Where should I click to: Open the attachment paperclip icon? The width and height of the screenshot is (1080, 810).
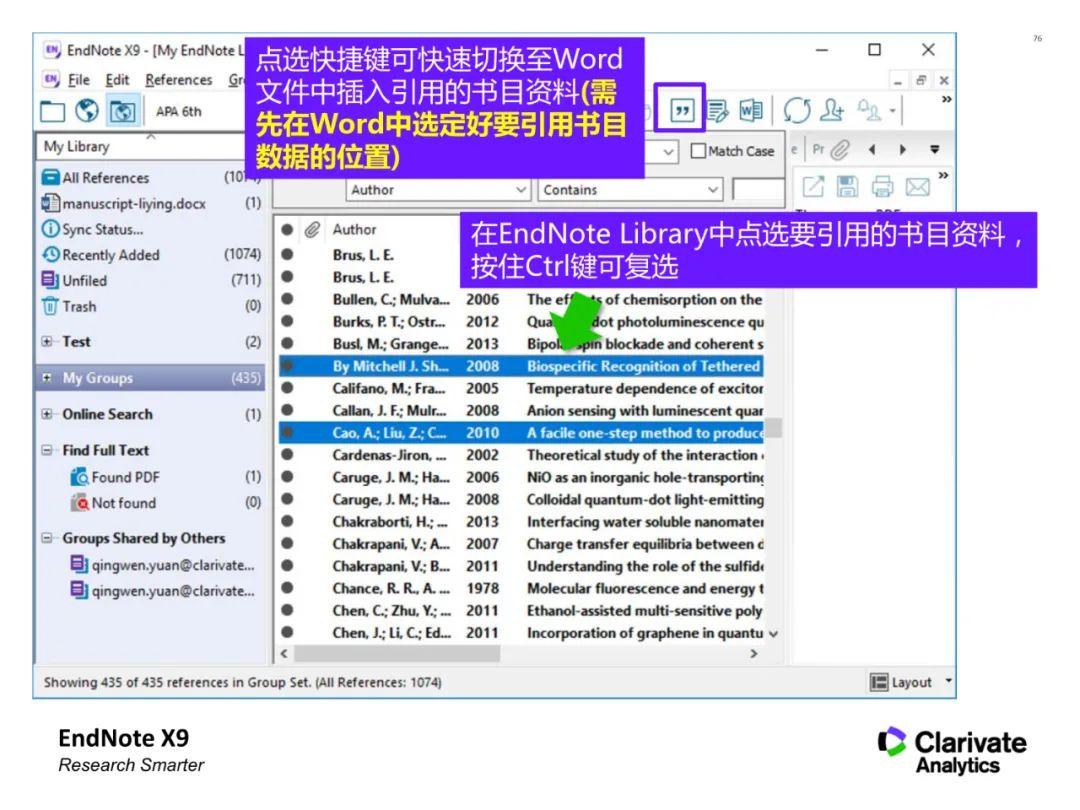tap(840, 149)
